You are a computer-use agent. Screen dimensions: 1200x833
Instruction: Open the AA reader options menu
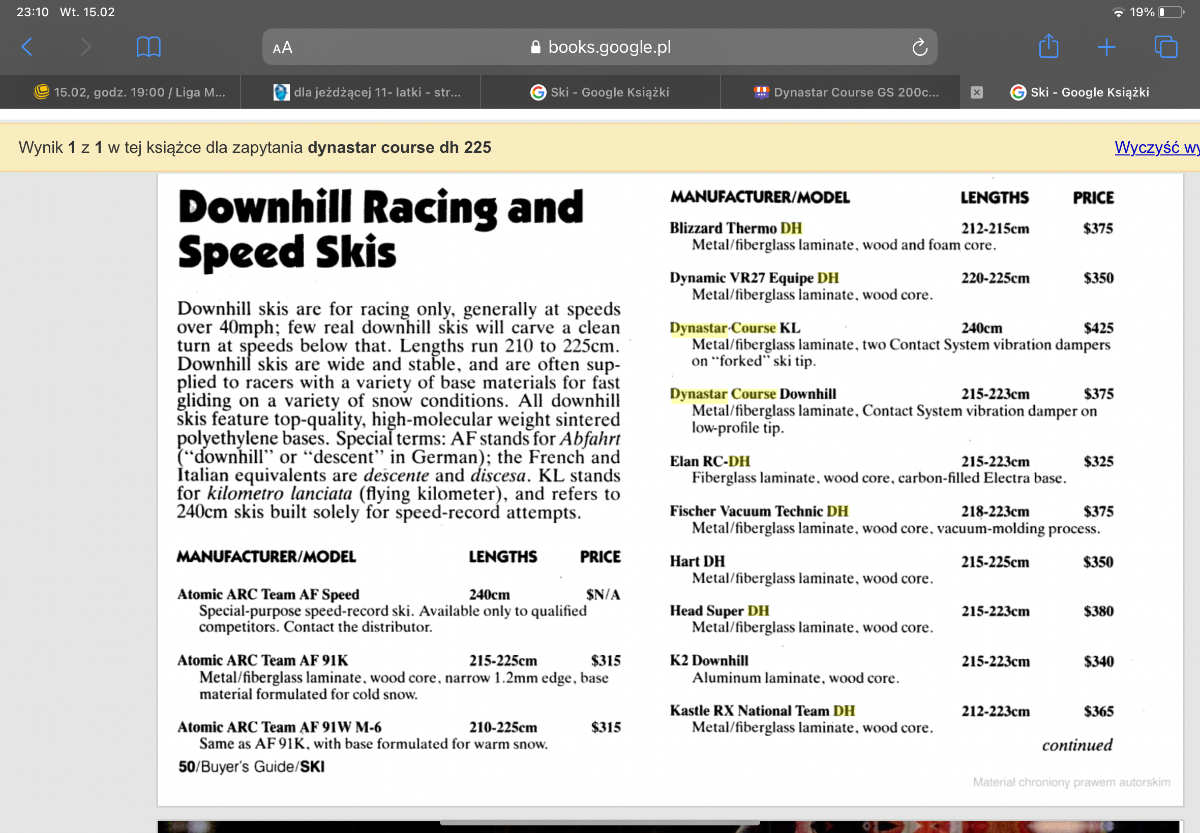point(283,47)
